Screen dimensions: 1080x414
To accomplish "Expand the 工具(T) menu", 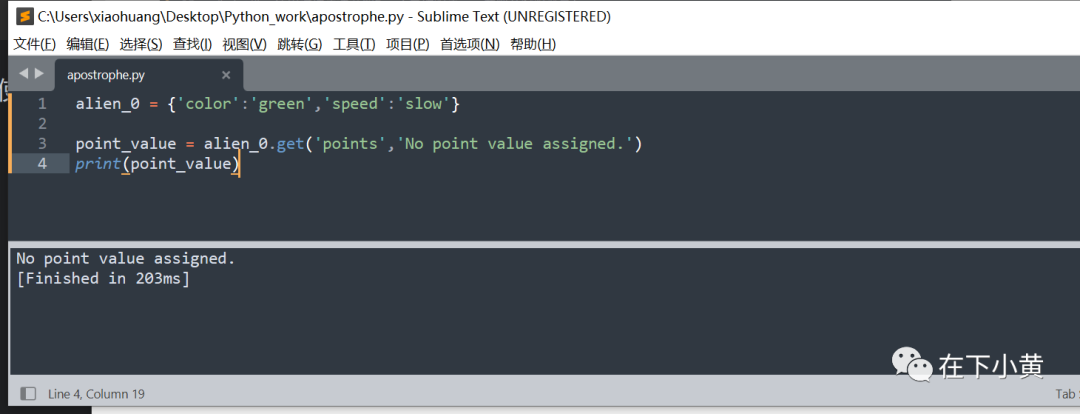I will (354, 44).
